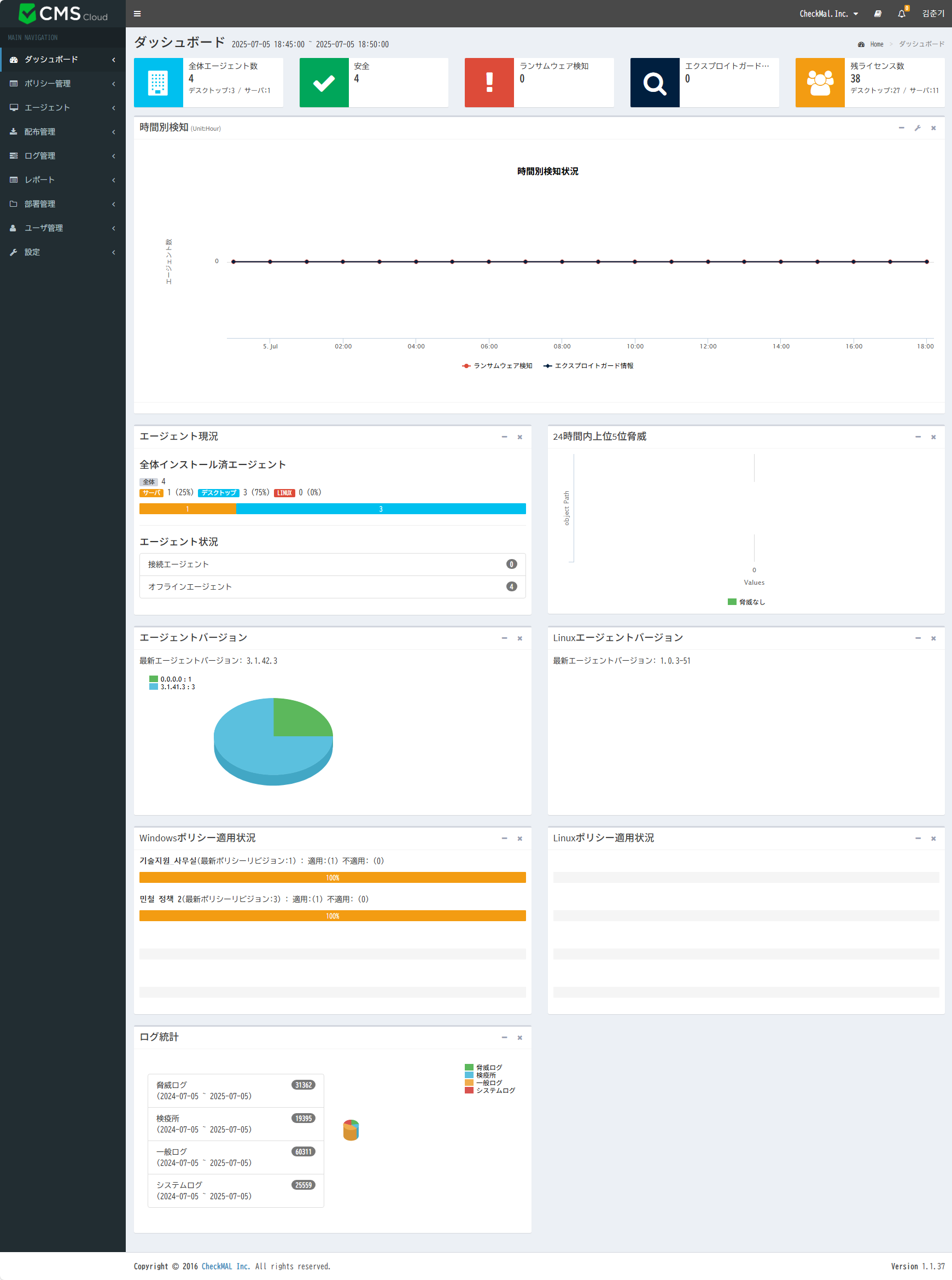The width and height of the screenshot is (952, 1280).
Task: Click the Home breadcrumb link
Action: coord(876,44)
